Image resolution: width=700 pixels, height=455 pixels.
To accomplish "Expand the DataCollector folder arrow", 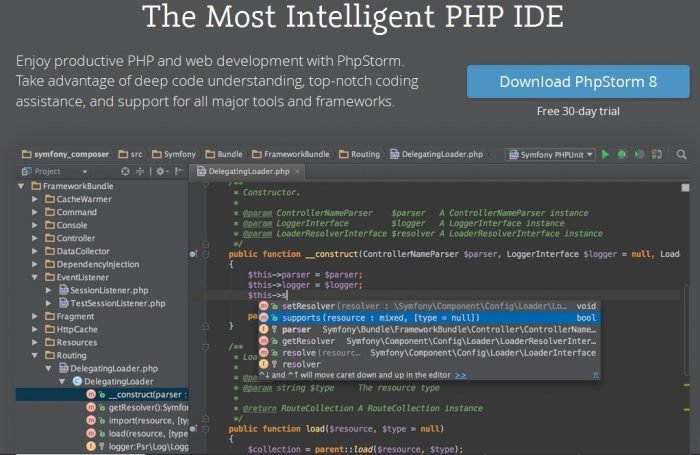I will 35,251.
